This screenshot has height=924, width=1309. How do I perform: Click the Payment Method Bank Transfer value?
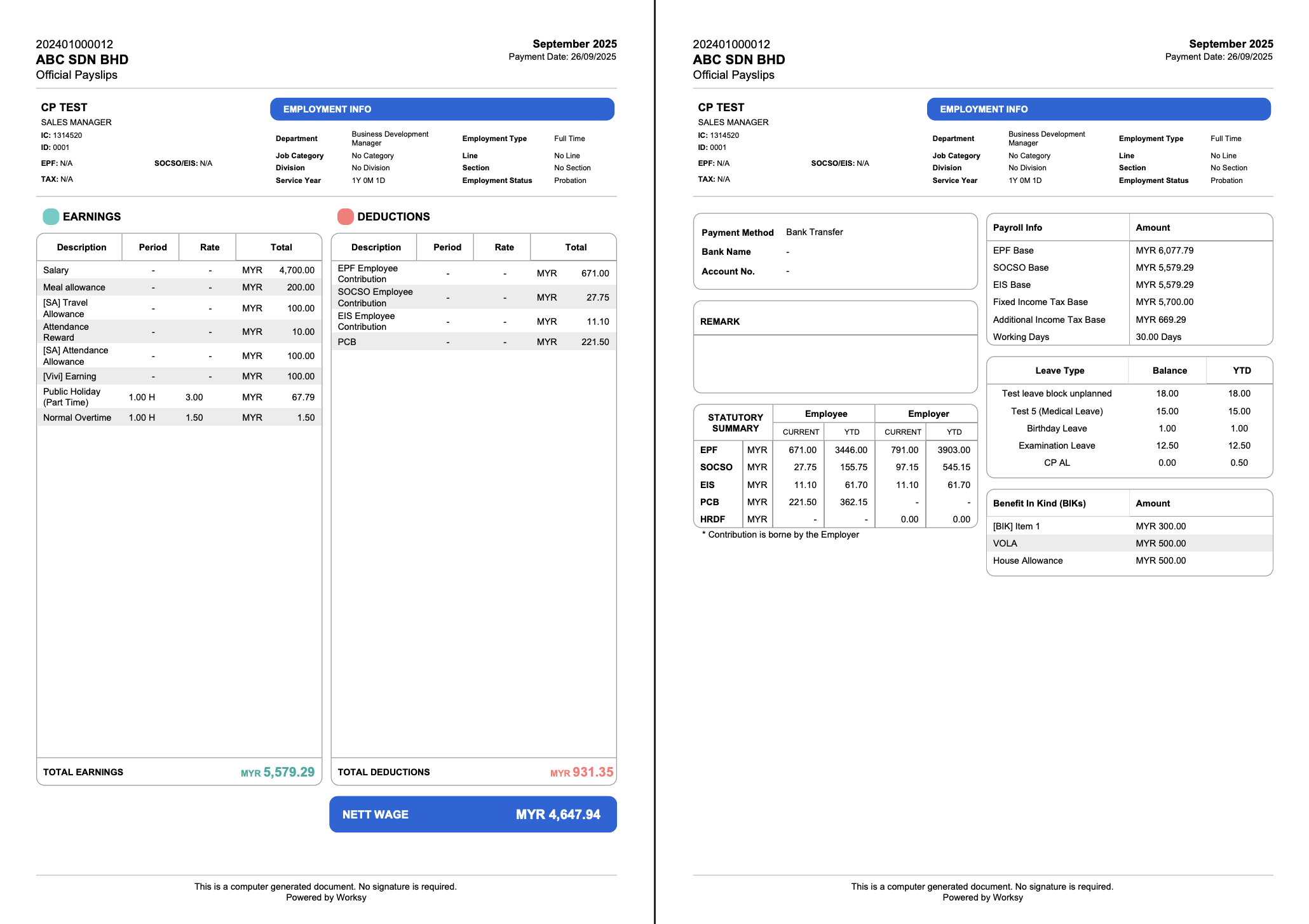(814, 232)
